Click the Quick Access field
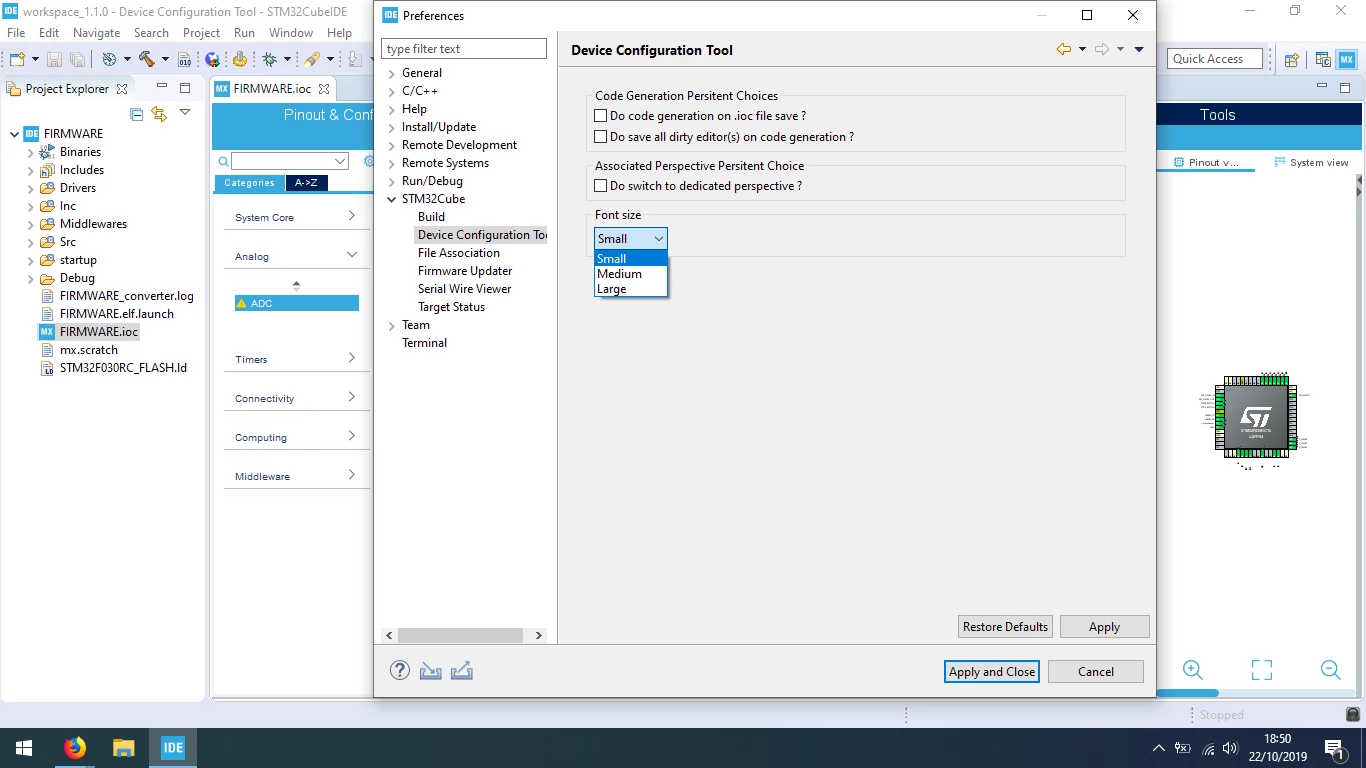The height and width of the screenshot is (768, 1366). (1215, 59)
